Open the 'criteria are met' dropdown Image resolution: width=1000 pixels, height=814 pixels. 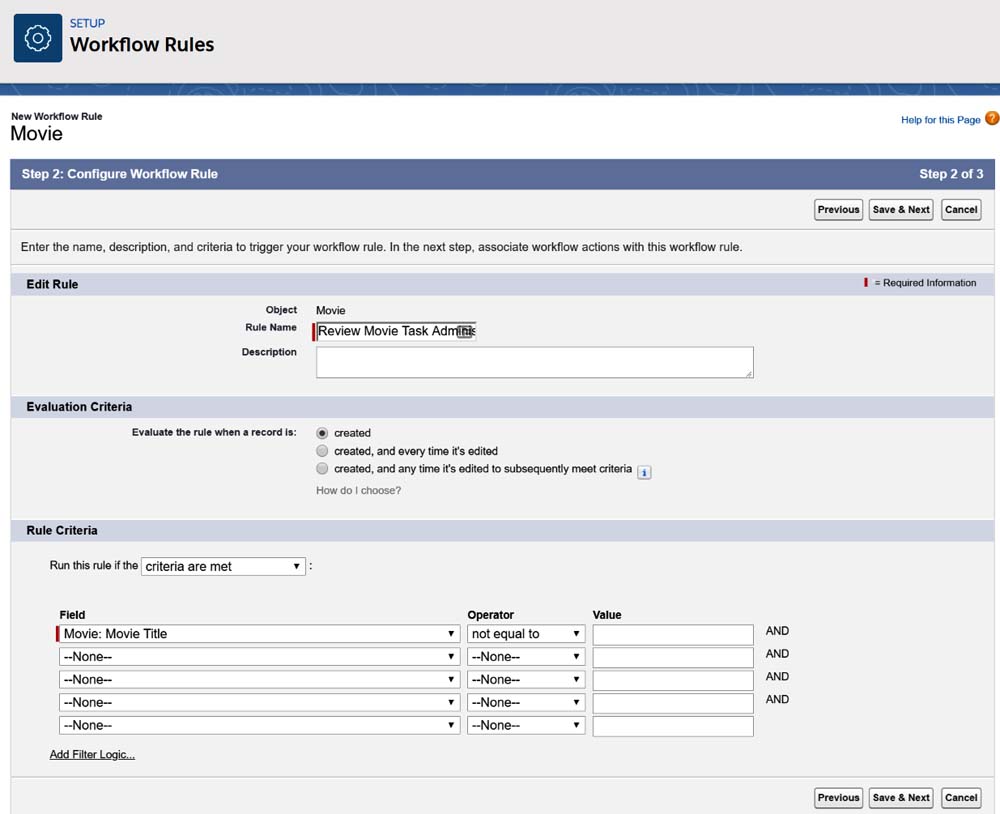[223, 566]
